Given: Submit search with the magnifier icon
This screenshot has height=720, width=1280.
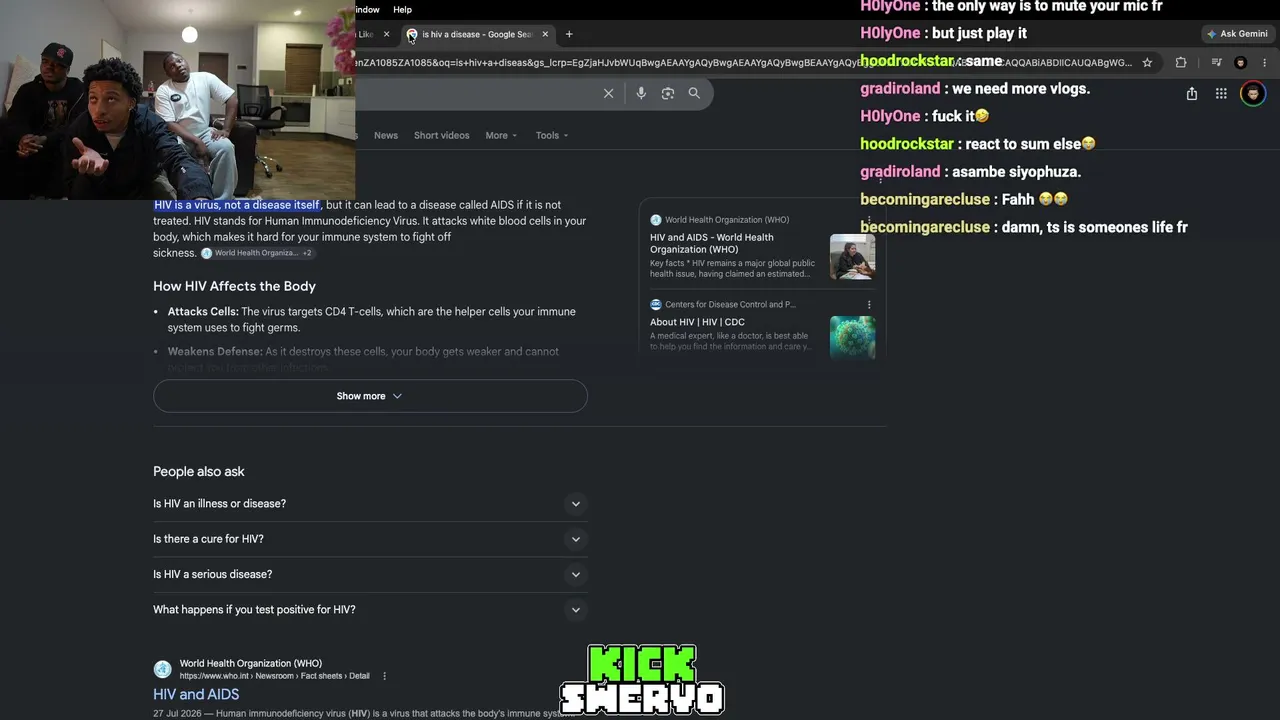Looking at the screenshot, I should 694,93.
